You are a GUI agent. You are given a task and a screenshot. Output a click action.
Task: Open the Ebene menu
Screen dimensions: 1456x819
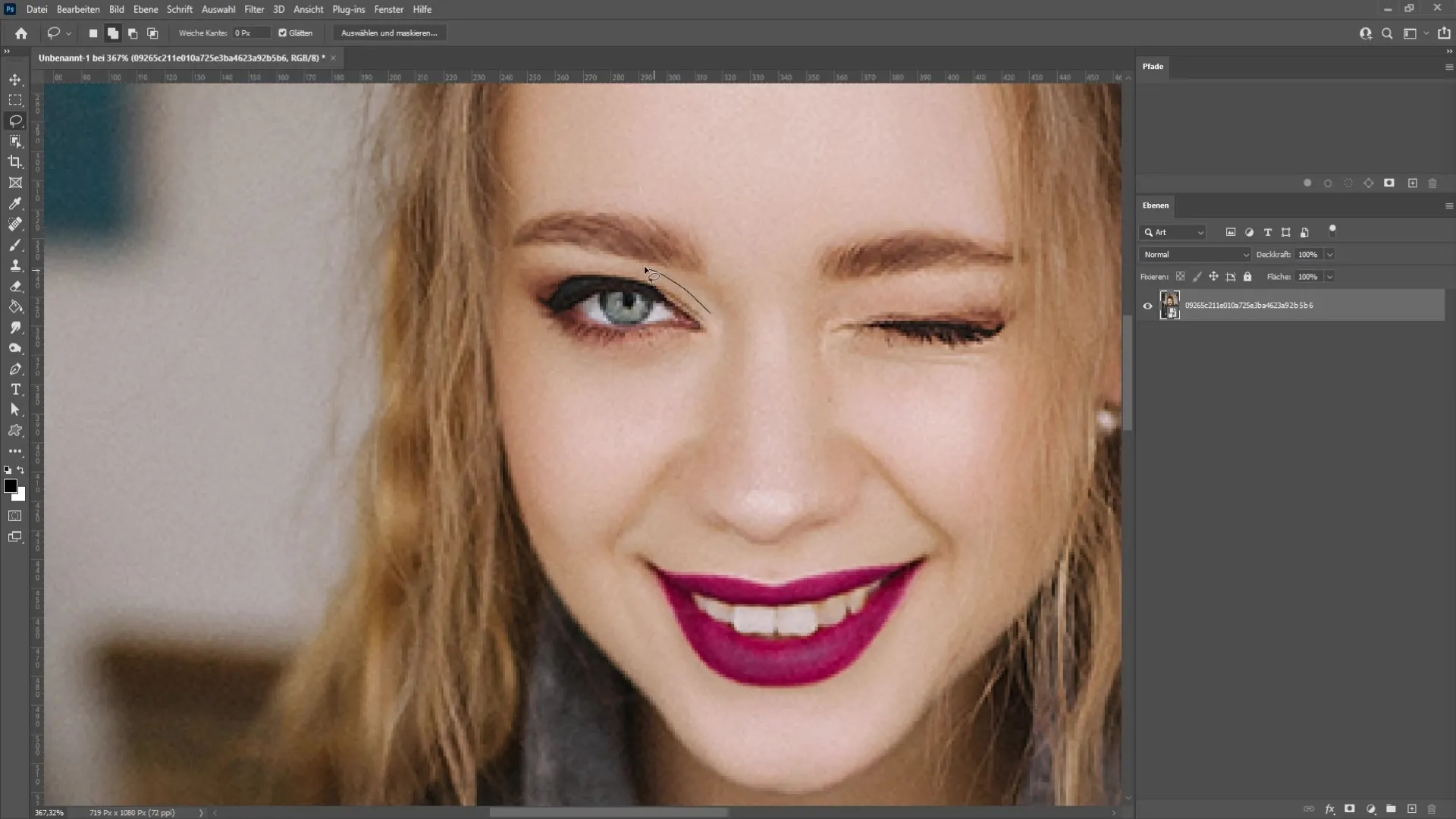tap(145, 9)
